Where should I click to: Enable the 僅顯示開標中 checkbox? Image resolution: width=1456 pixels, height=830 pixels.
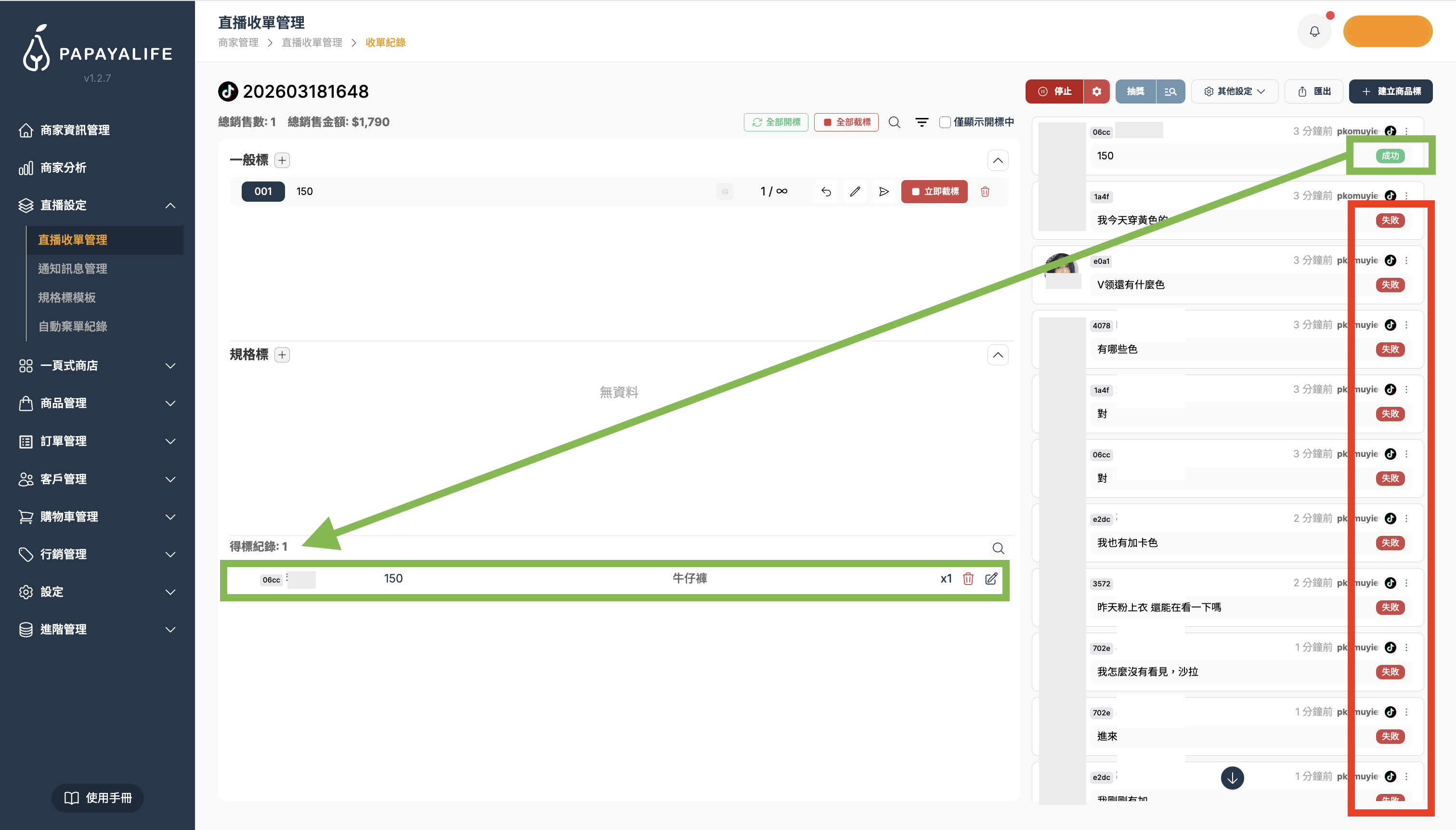pyautogui.click(x=945, y=122)
